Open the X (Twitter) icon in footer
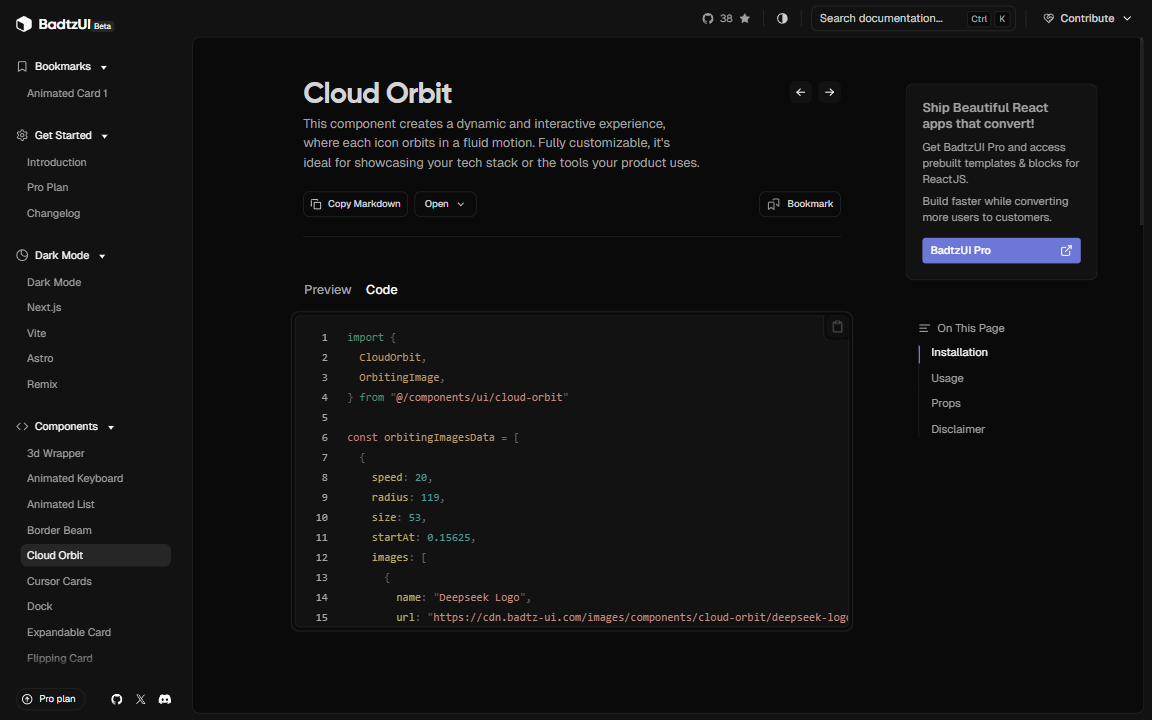This screenshot has width=1152, height=720. (x=141, y=699)
